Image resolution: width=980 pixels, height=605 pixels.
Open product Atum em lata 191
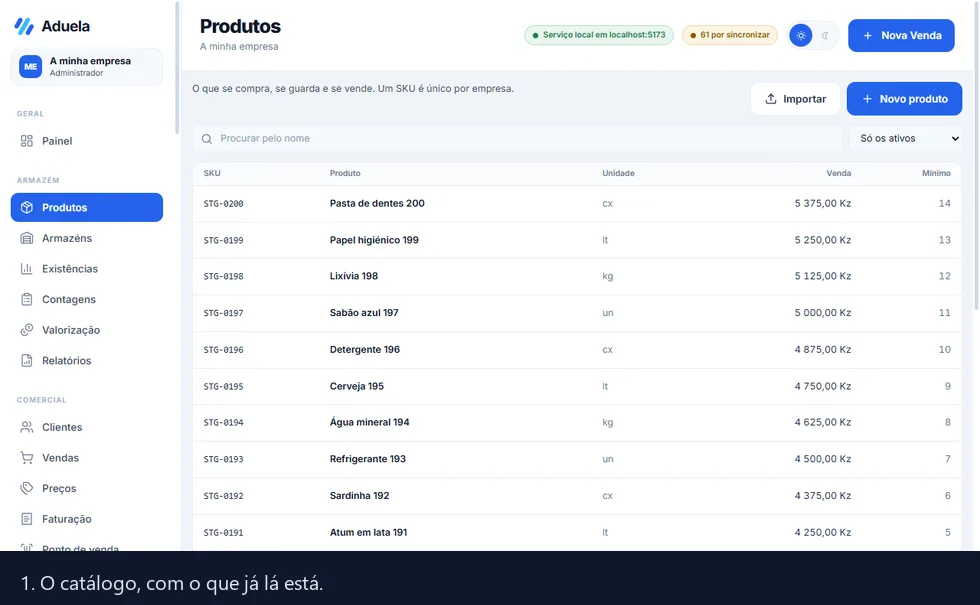[368, 532]
